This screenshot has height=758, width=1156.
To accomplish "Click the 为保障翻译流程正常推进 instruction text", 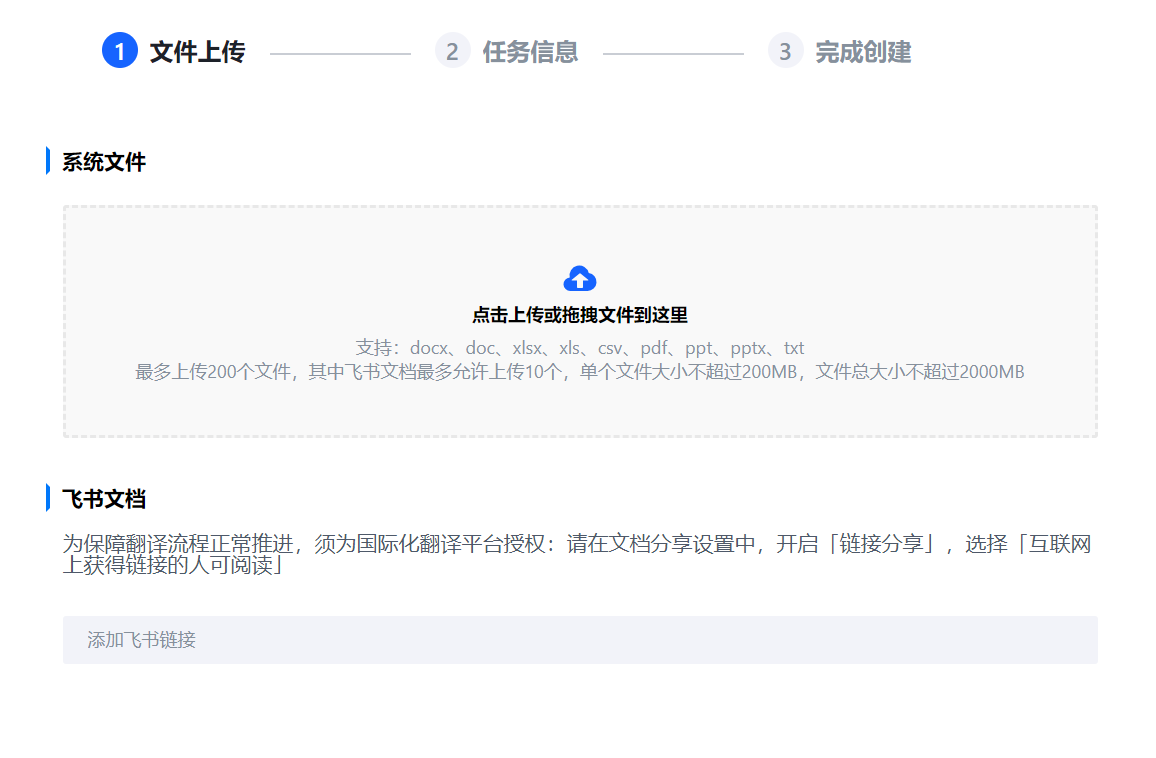I will 180,545.
